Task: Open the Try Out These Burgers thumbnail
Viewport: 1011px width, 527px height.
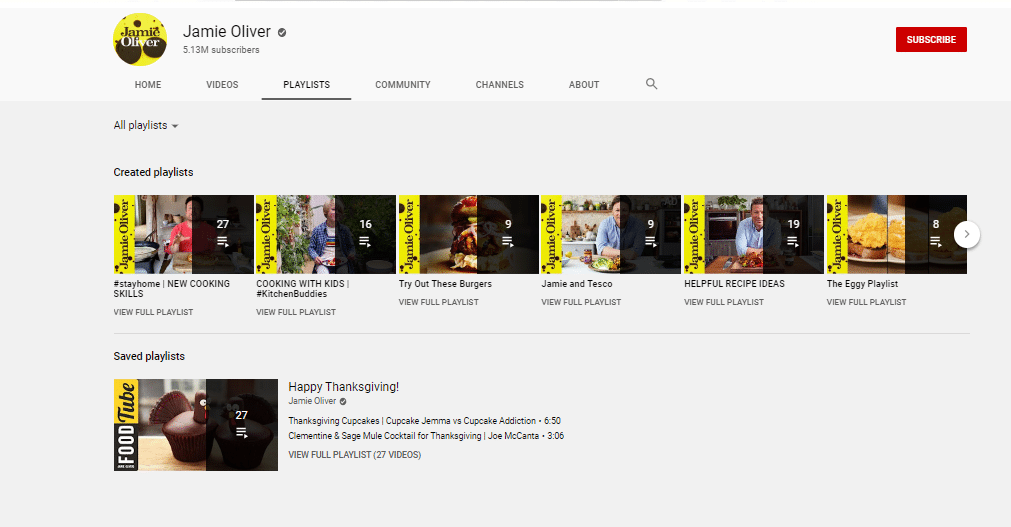Action: point(469,235)
